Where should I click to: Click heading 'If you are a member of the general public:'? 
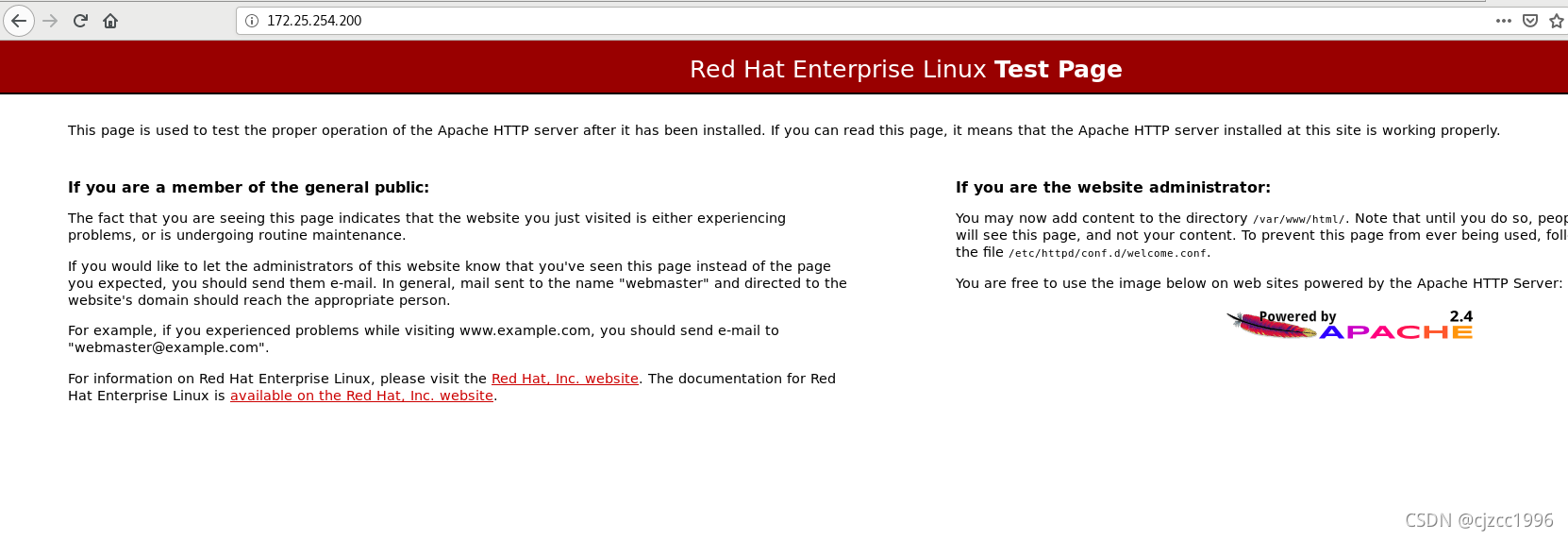(248, 187)
